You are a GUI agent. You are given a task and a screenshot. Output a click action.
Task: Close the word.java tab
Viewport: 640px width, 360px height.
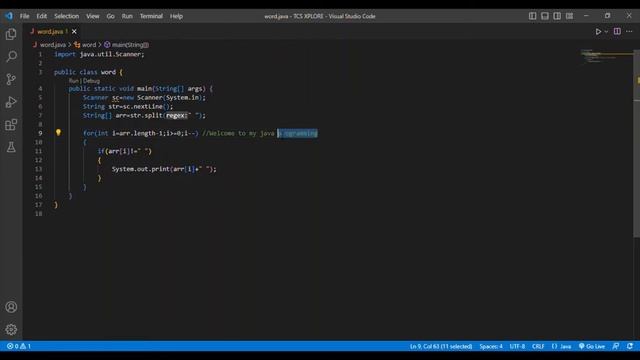tap(74, 31)
